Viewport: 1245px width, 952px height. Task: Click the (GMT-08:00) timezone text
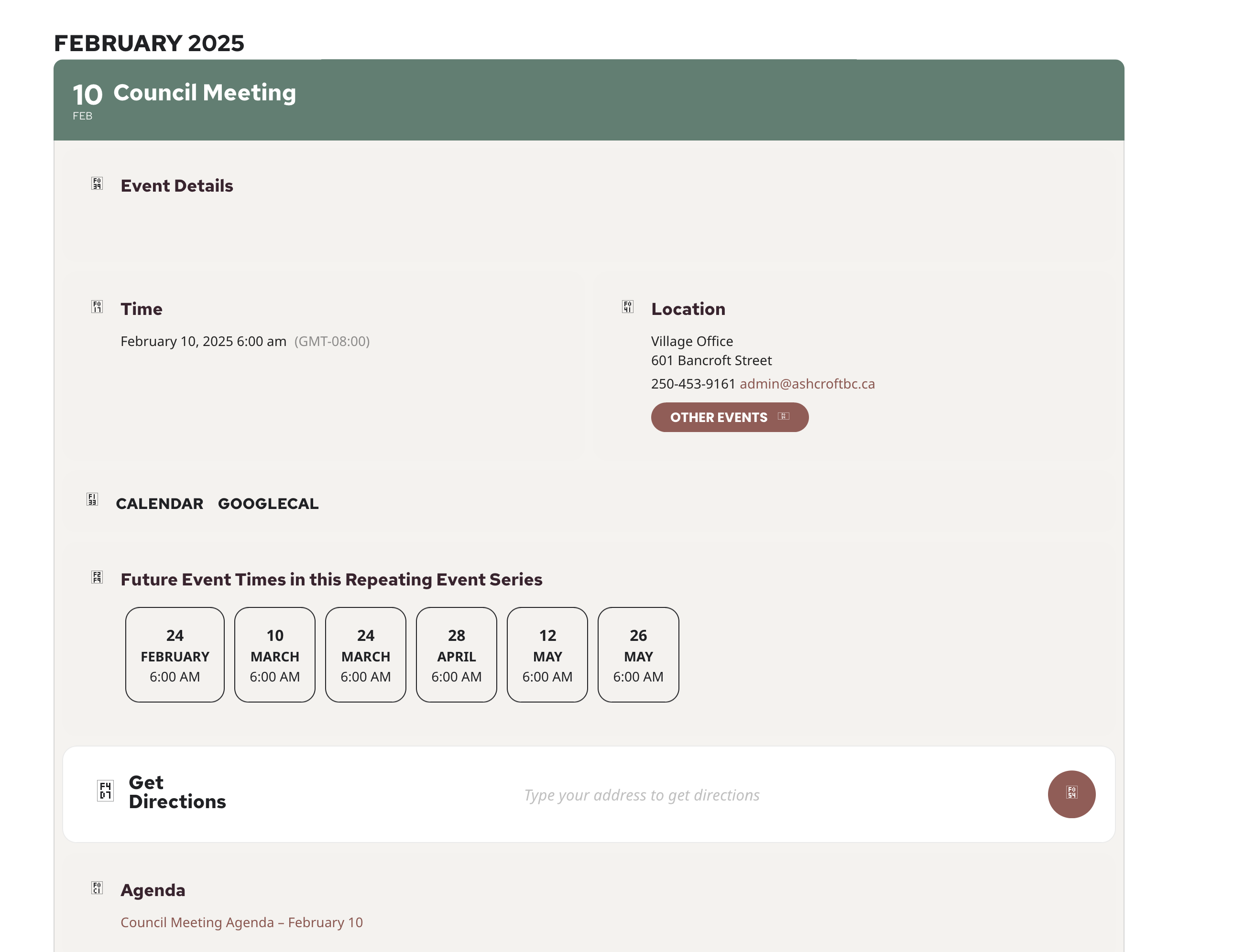332,341
